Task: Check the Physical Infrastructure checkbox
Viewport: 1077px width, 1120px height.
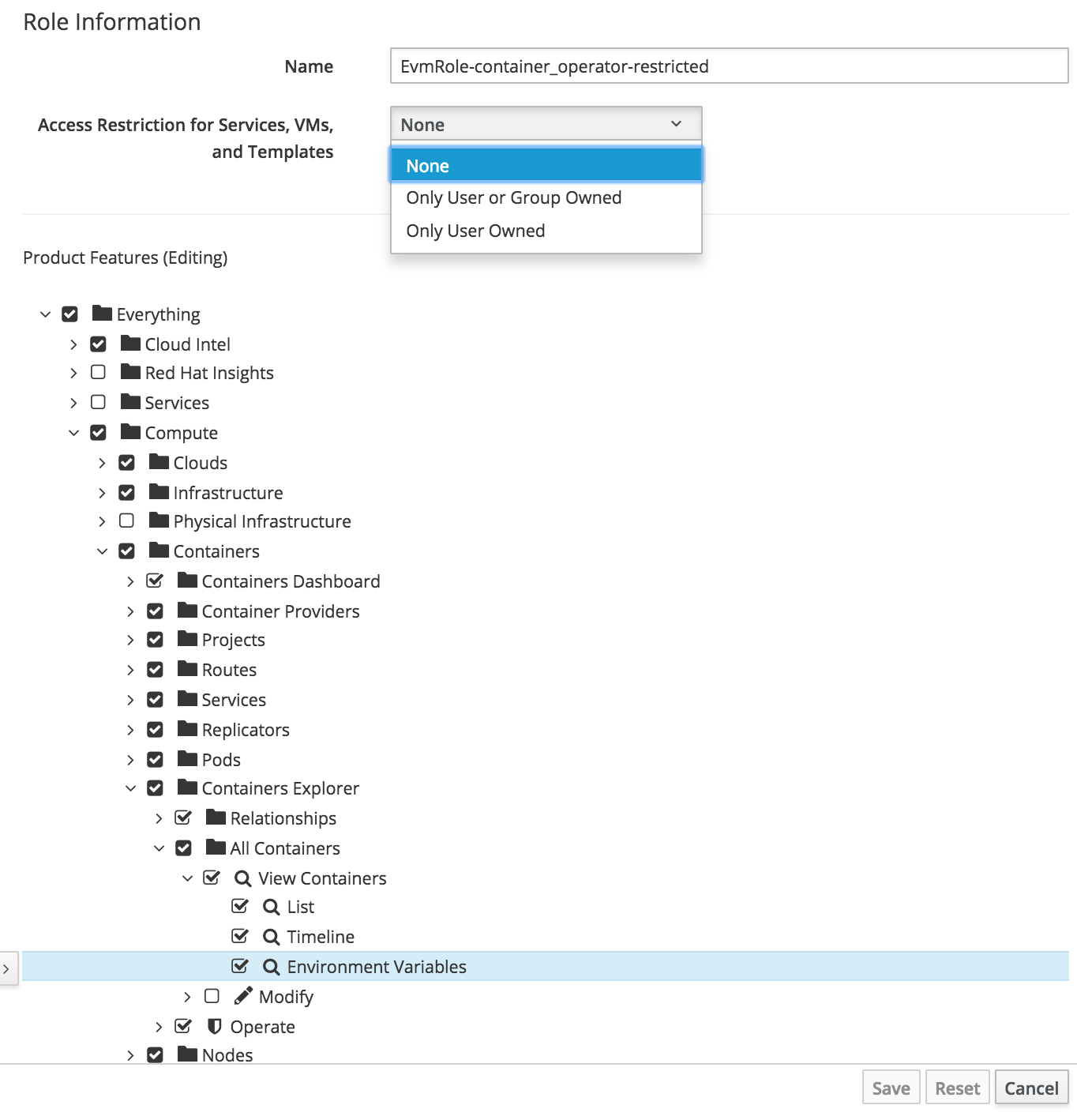Action: 126,521
